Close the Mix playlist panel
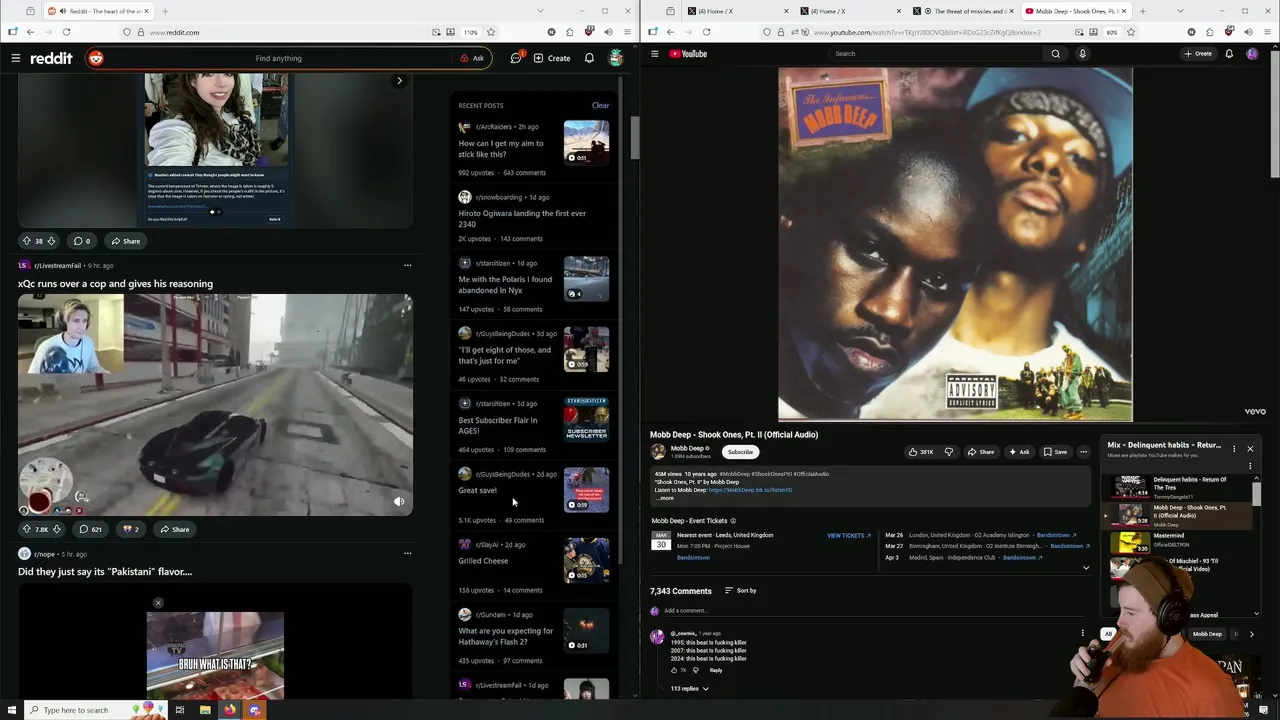Screen dimensions: 1280x720 1249,449
